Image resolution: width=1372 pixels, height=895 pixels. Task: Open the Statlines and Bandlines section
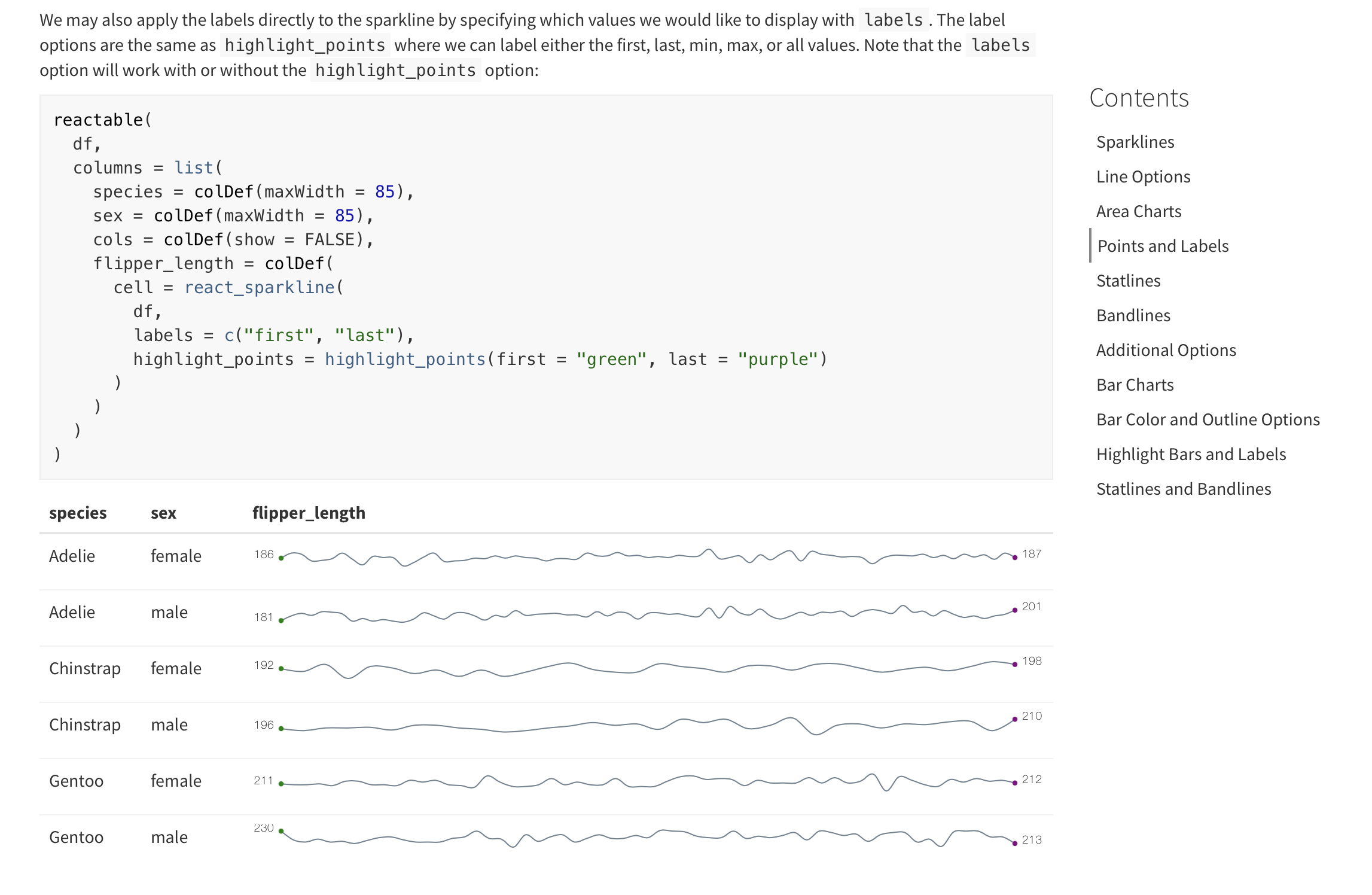click(1184, 489)
